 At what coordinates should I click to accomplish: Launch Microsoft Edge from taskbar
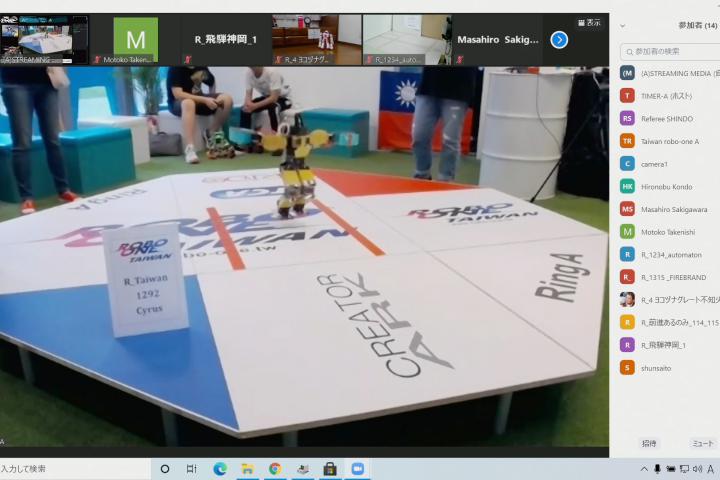(x=220, y=469)
